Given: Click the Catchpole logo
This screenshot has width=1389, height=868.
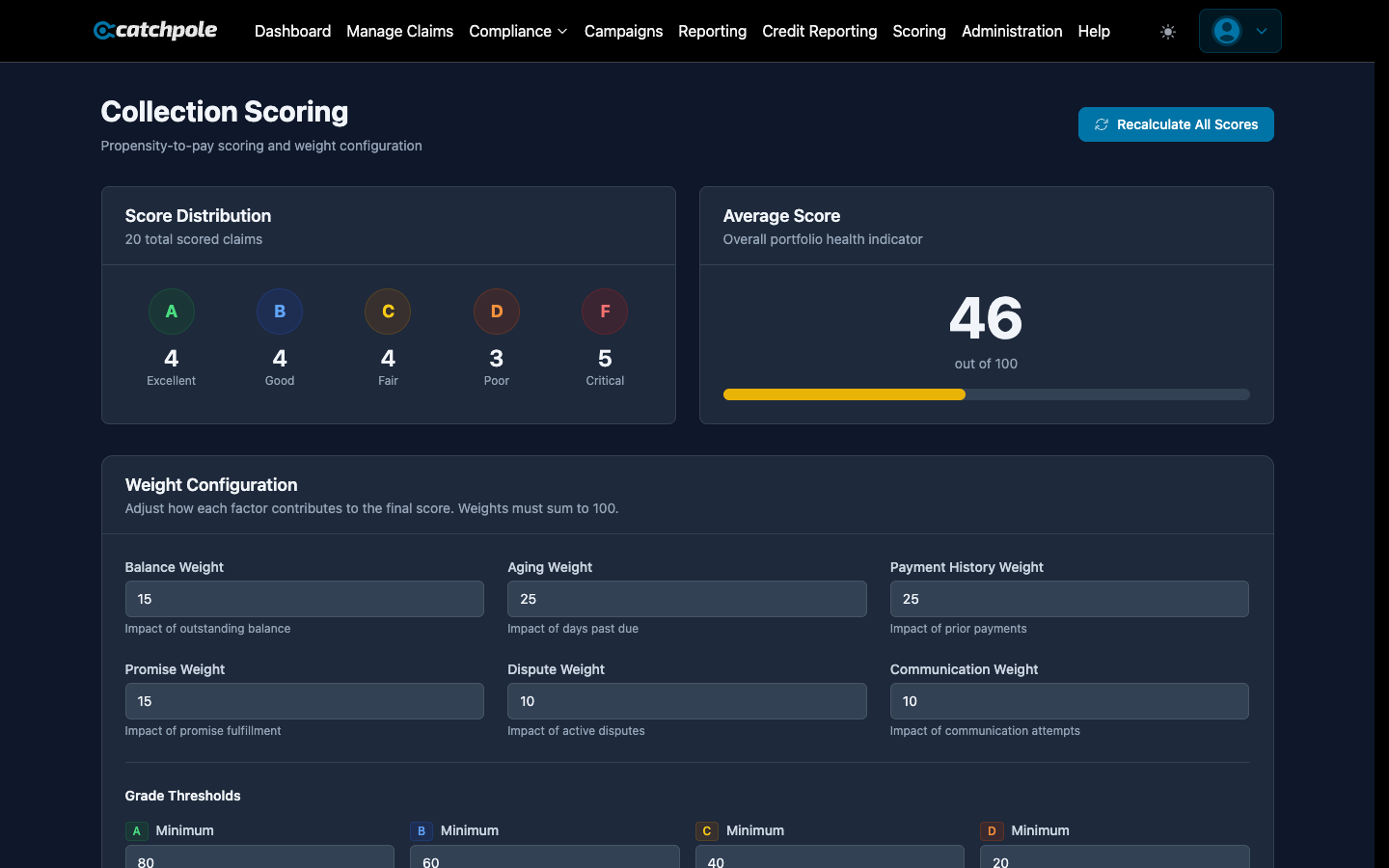Looking at the screenshot, I should click(x=155, y=31).
